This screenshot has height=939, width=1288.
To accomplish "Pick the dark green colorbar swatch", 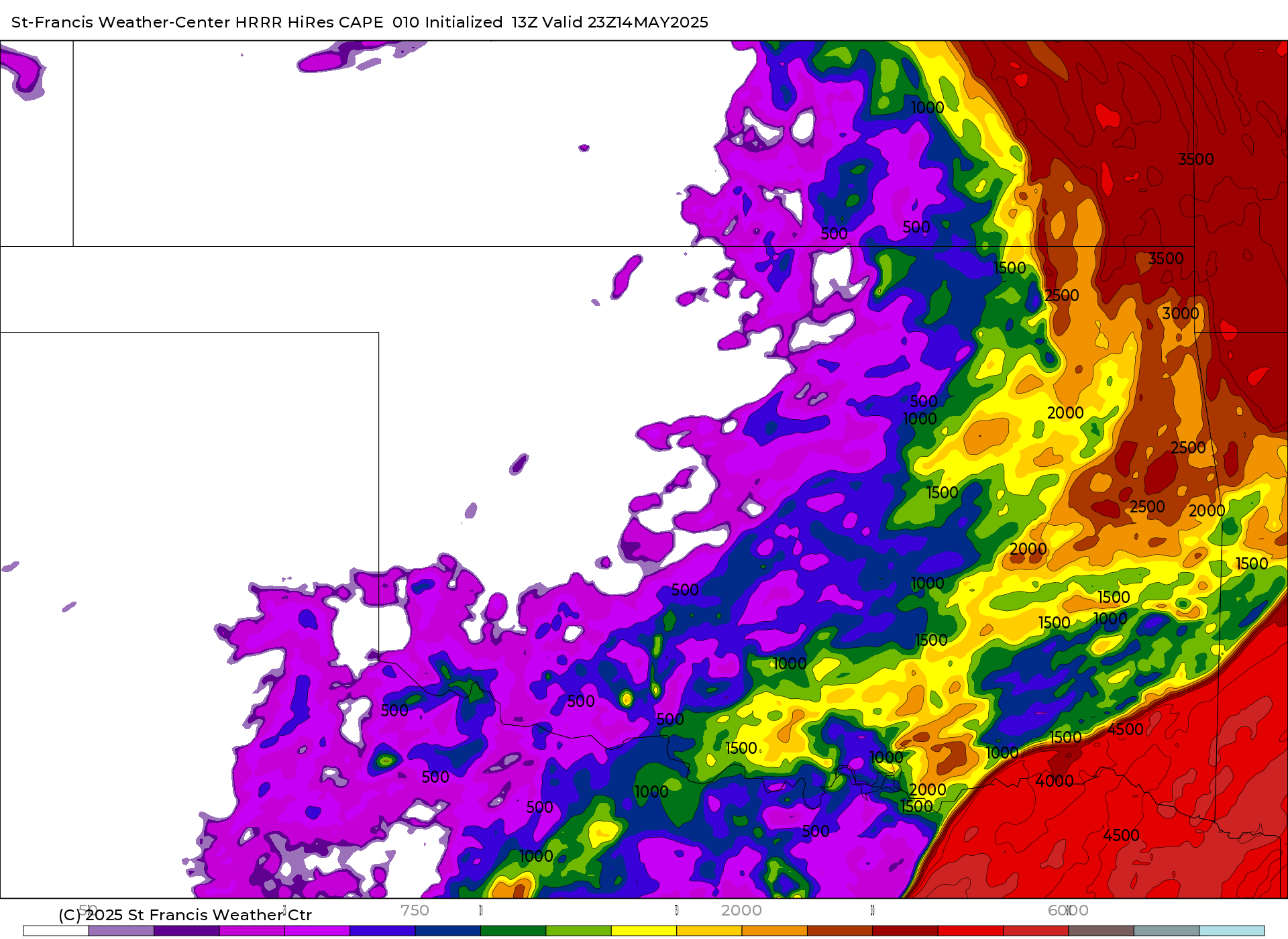I will (513, 931).
